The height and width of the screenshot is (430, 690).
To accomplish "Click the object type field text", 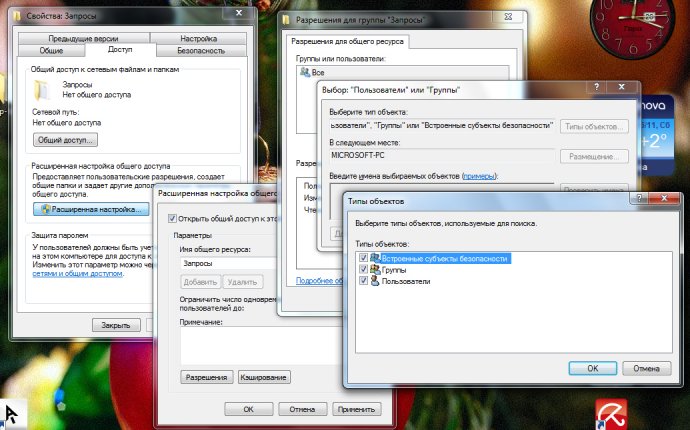I will (441, 125).
